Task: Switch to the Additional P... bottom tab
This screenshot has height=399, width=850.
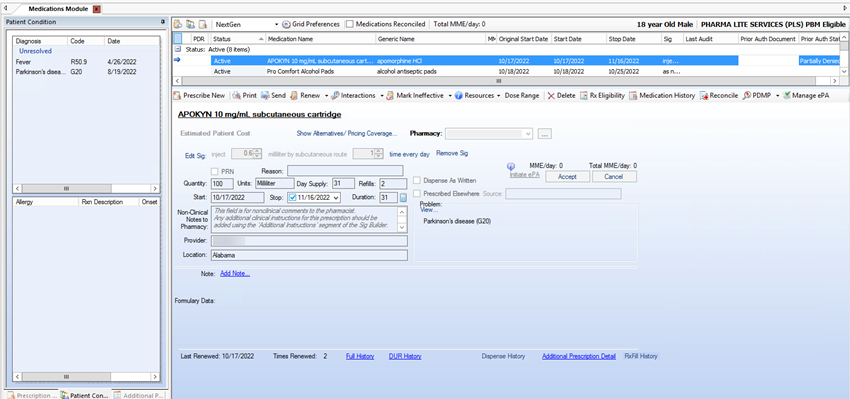Action: [x=139, y=395]
